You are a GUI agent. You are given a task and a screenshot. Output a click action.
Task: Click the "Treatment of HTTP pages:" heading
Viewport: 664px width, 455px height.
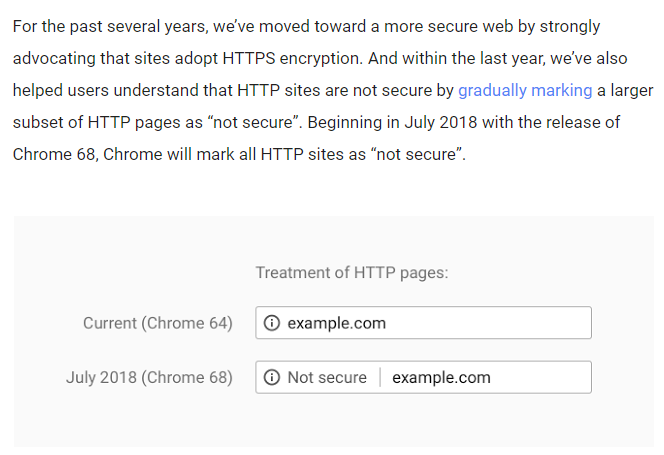coord(352,272)
